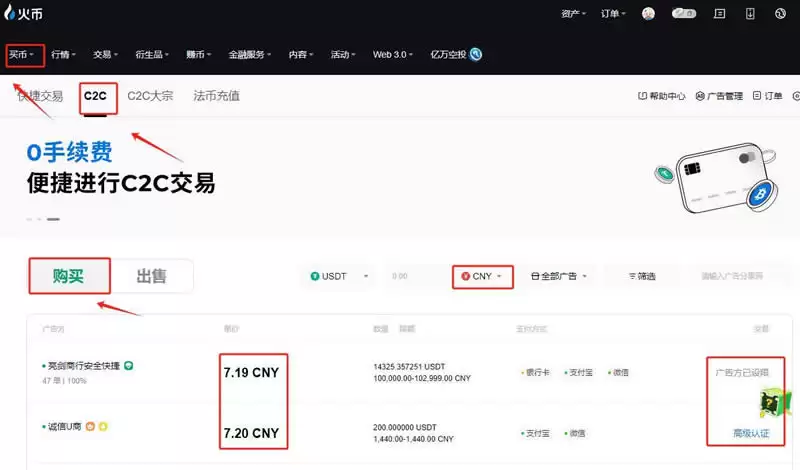Click the 100,000.00-102,999.00 CNY limit
Image resolution: width=800 pixels, height=470 pixels.
(x=422, y=378)
